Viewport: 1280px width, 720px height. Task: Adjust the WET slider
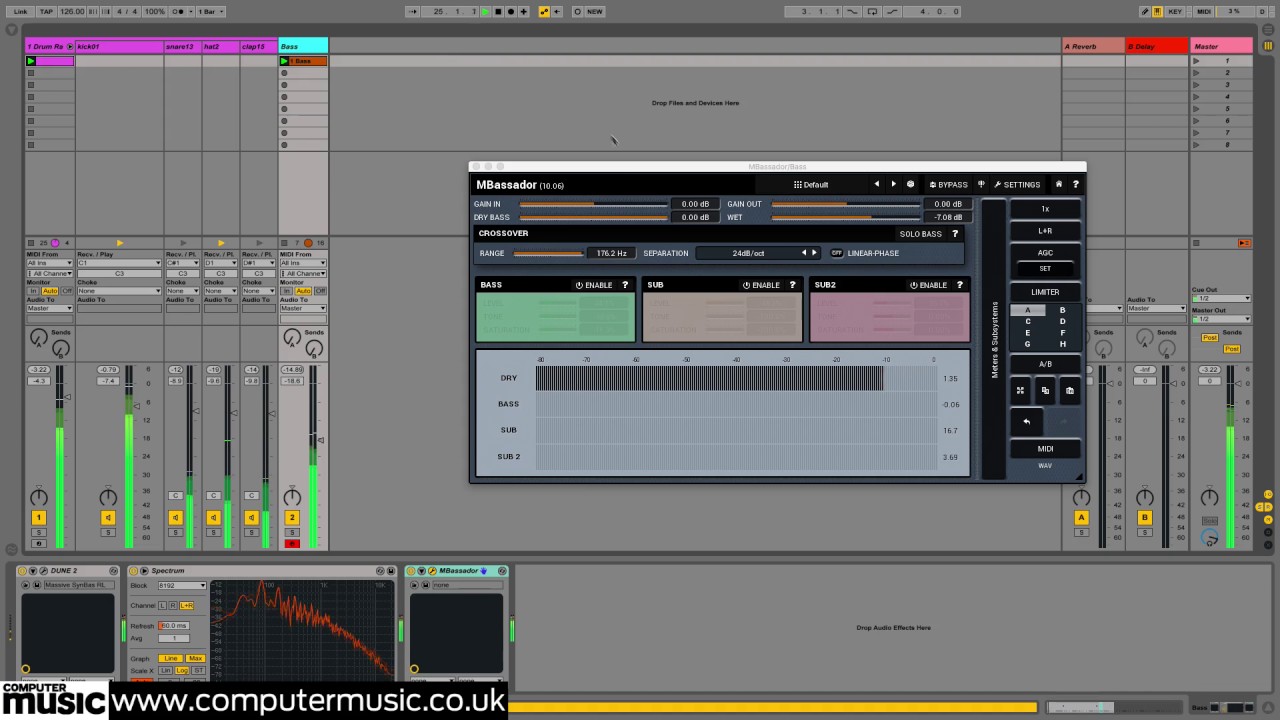point(846,217)
